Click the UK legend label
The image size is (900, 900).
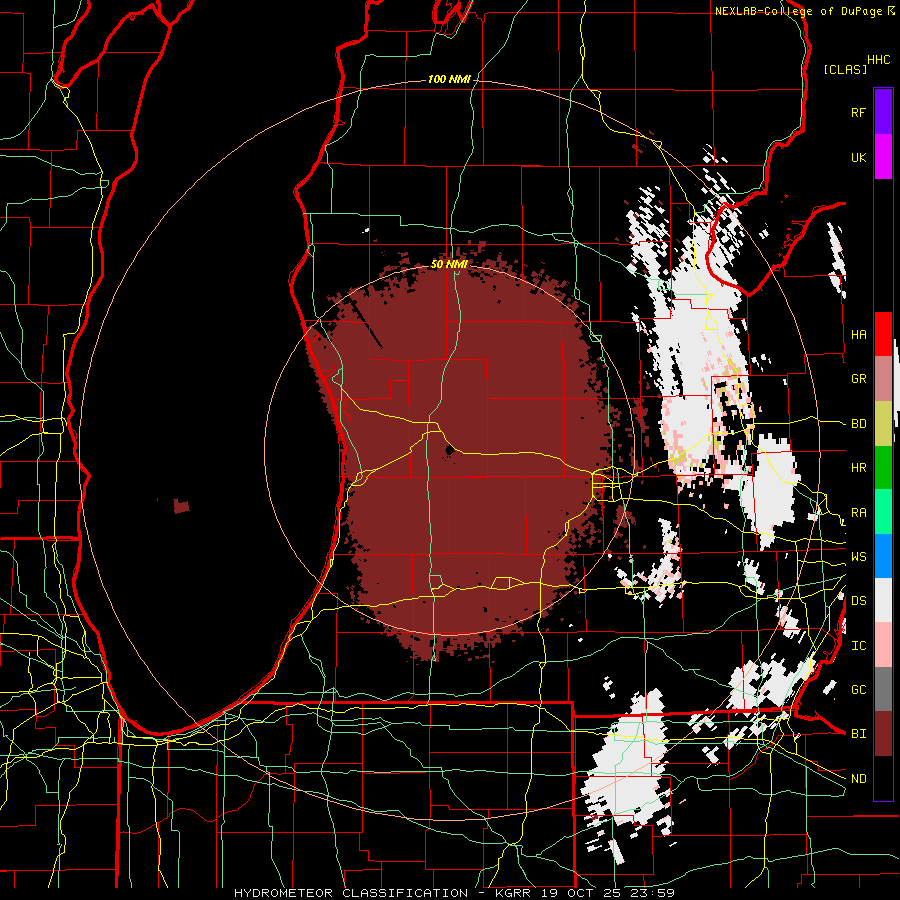pyautogui.click(x=858, y=157)
